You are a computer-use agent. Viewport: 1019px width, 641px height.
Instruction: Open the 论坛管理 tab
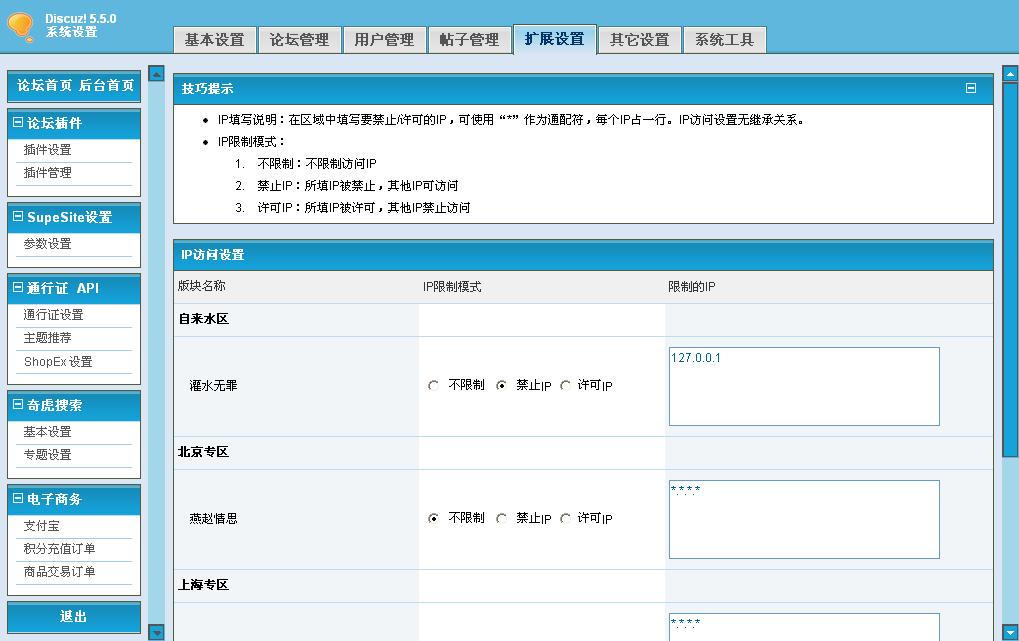[x=300, y=40]
